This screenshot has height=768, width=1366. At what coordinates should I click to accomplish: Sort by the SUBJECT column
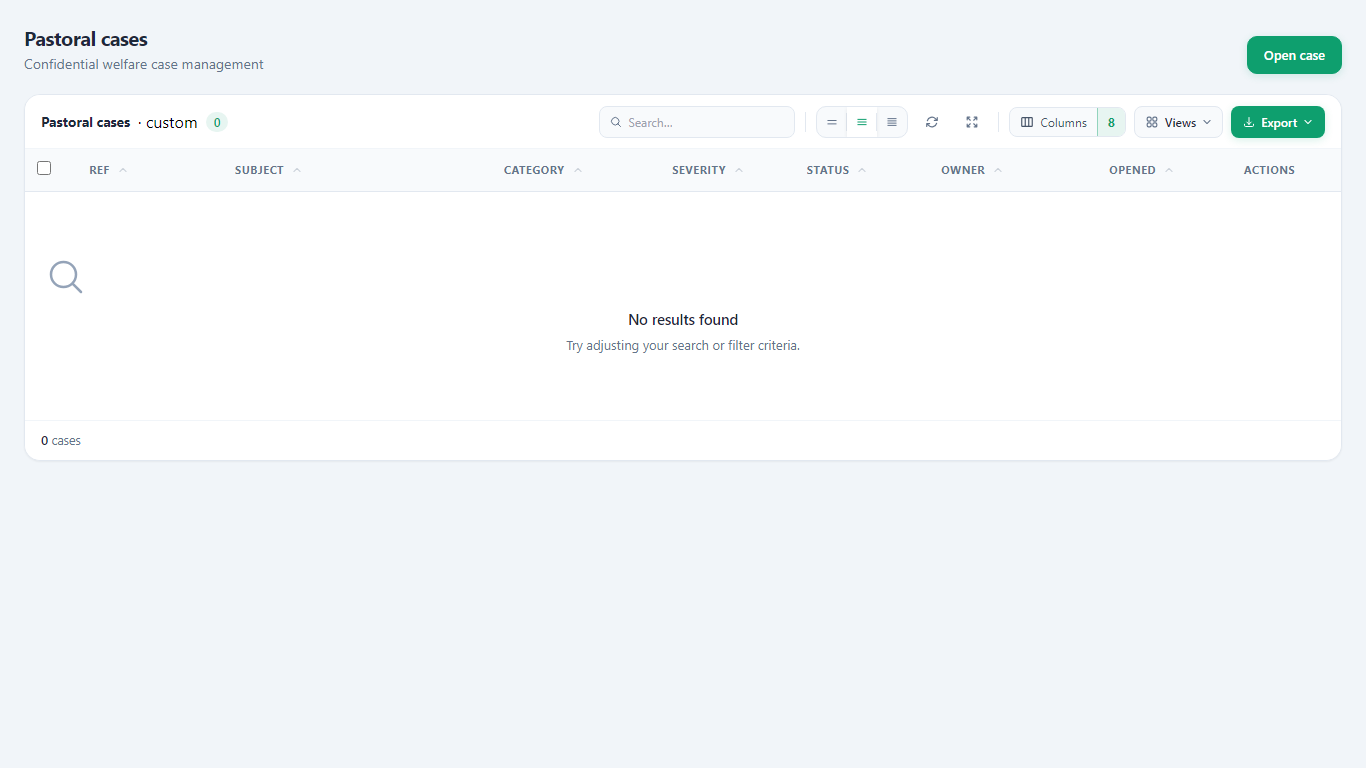[268, 170]
